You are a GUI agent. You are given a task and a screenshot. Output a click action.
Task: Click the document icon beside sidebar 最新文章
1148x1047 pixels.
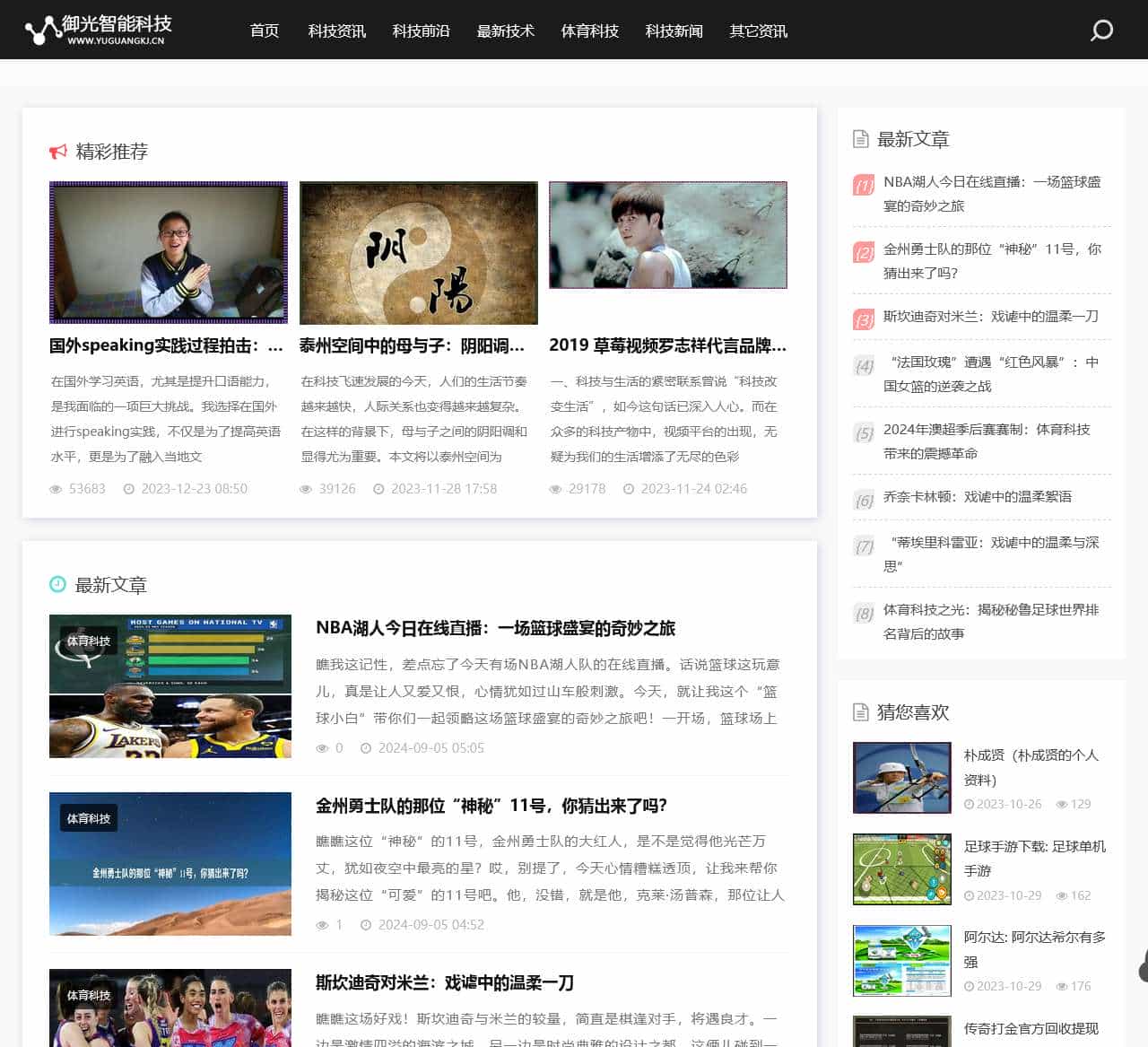click(x=861, y=139)
